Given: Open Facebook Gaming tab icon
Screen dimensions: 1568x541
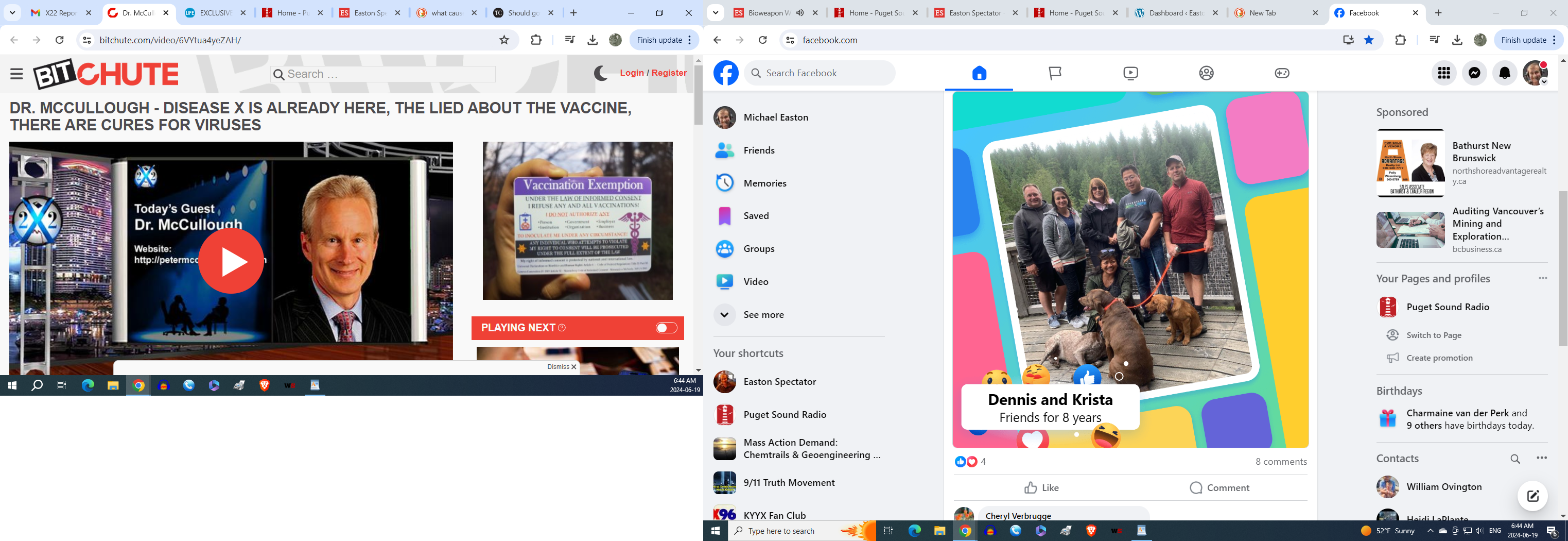Looking at the screenshot, I should coord(1282,73).
